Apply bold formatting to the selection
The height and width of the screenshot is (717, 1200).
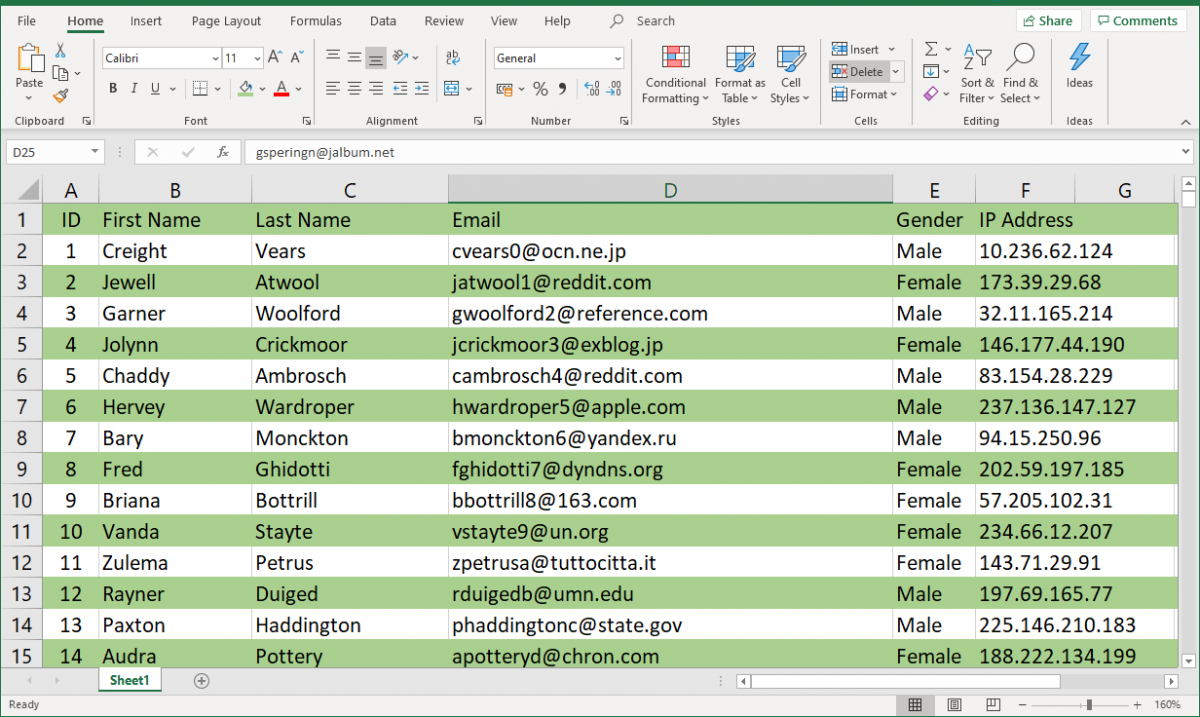coord(112,88)
